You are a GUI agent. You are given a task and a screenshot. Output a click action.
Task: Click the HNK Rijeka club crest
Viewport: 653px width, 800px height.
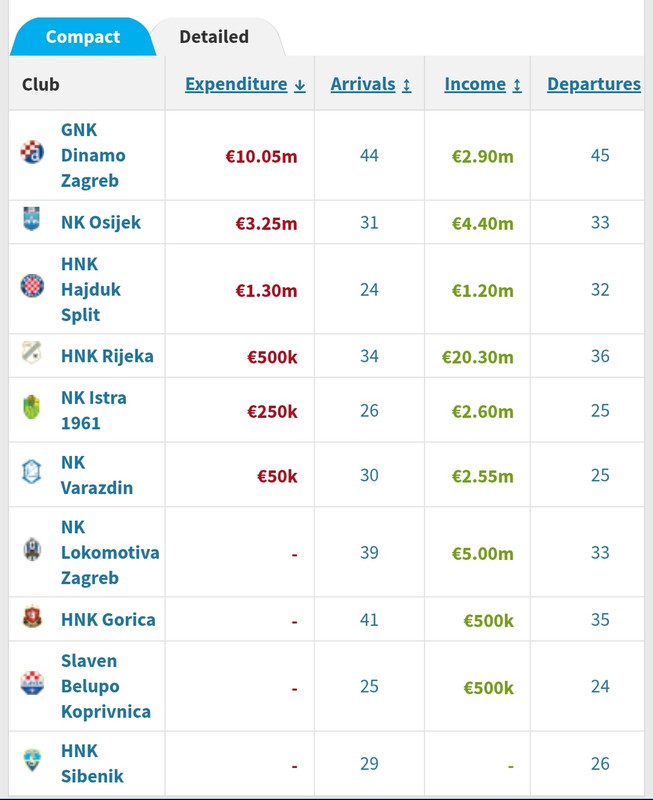(x=32, y=353)
